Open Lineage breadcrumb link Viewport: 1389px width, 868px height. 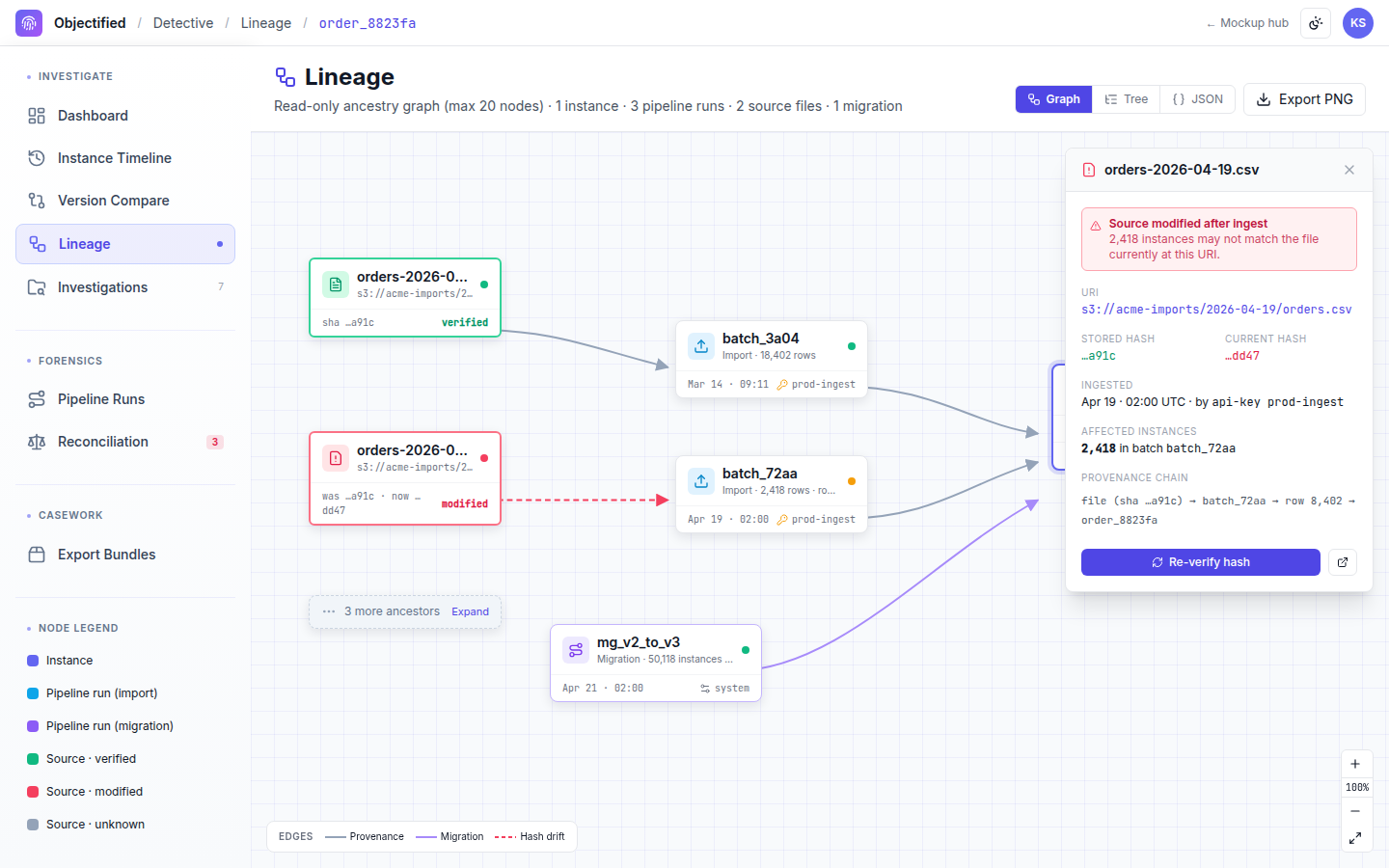coord(266,23)
